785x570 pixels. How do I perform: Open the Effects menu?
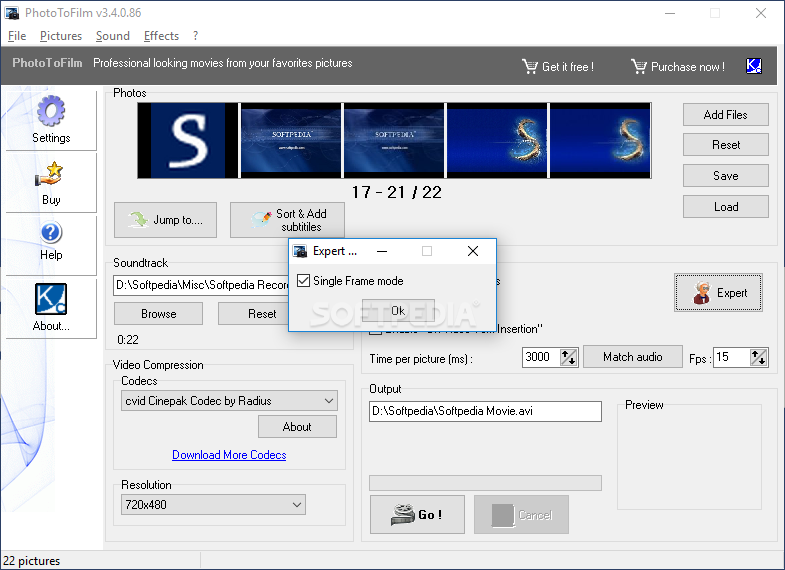click(x=161, y=36)
